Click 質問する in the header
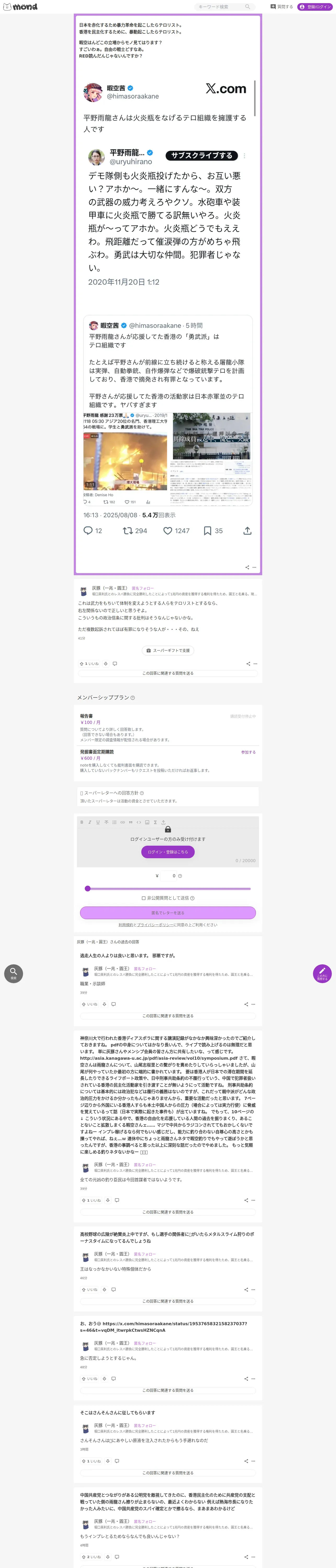This screenshot has width=336, height=1568. coord(282,7)
